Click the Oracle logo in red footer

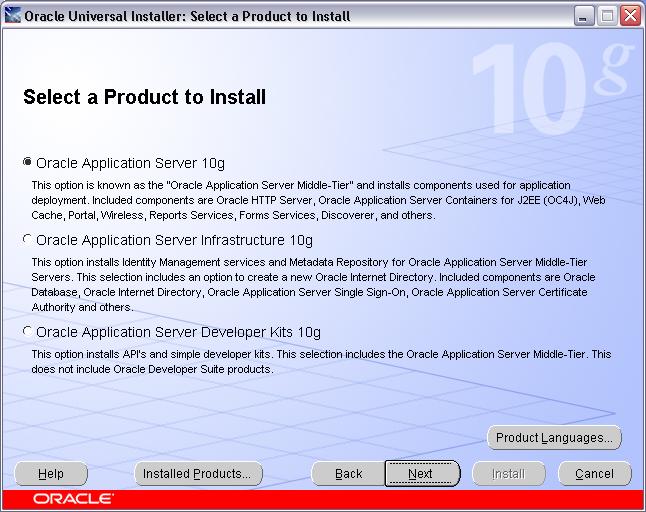[x=72, y=498]
